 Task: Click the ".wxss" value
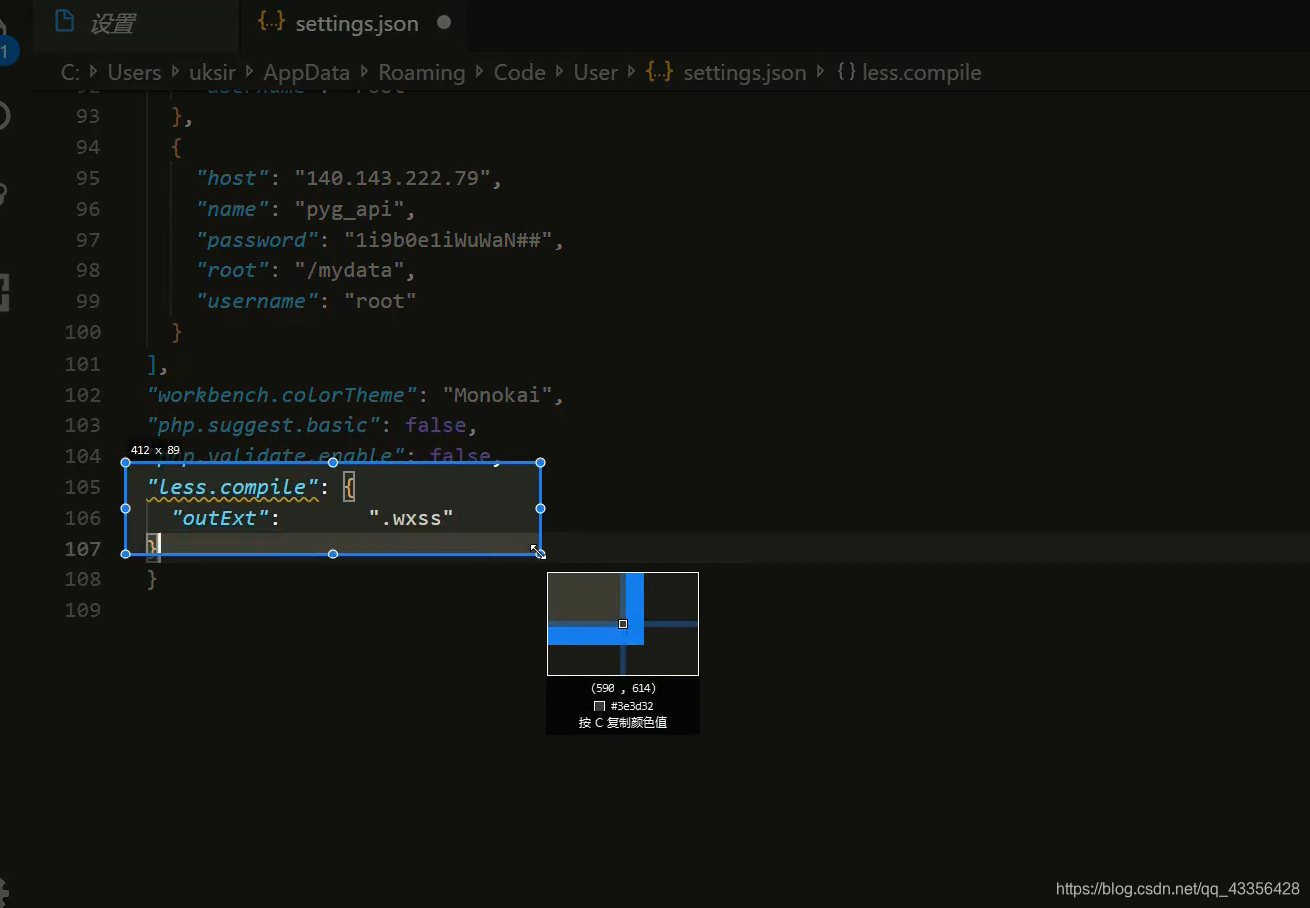[x=411, y=518]
